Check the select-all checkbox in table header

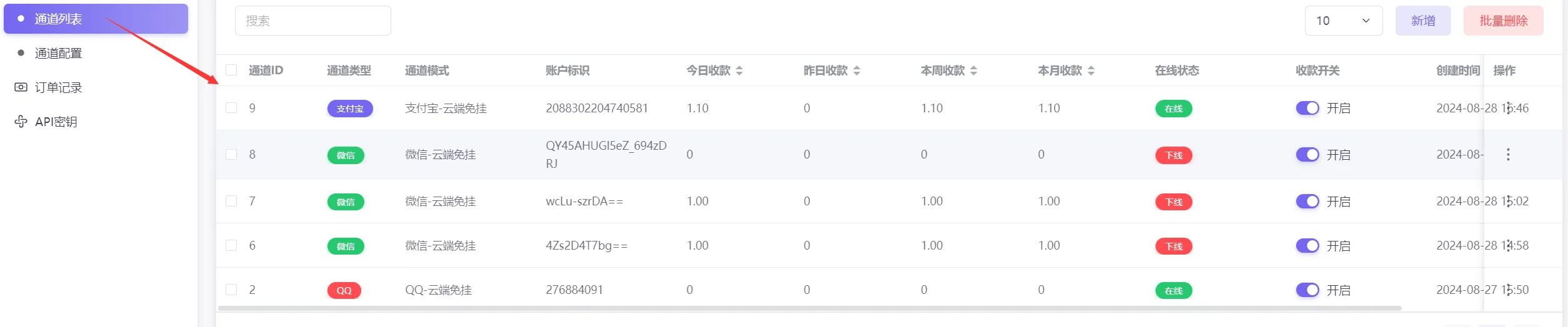231,70
